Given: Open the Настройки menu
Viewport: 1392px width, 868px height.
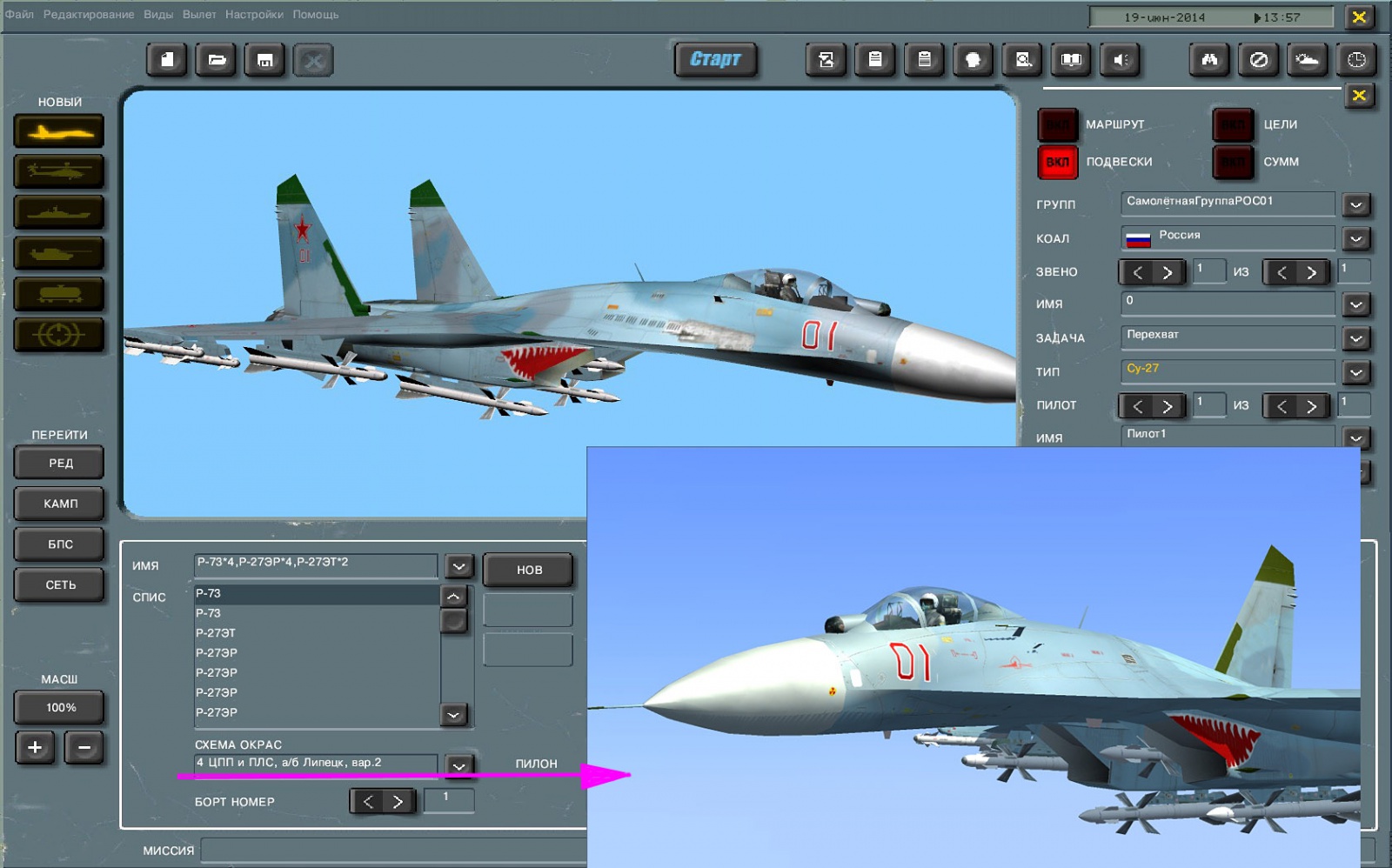Looking at the screenshot, I should [254, 15].
